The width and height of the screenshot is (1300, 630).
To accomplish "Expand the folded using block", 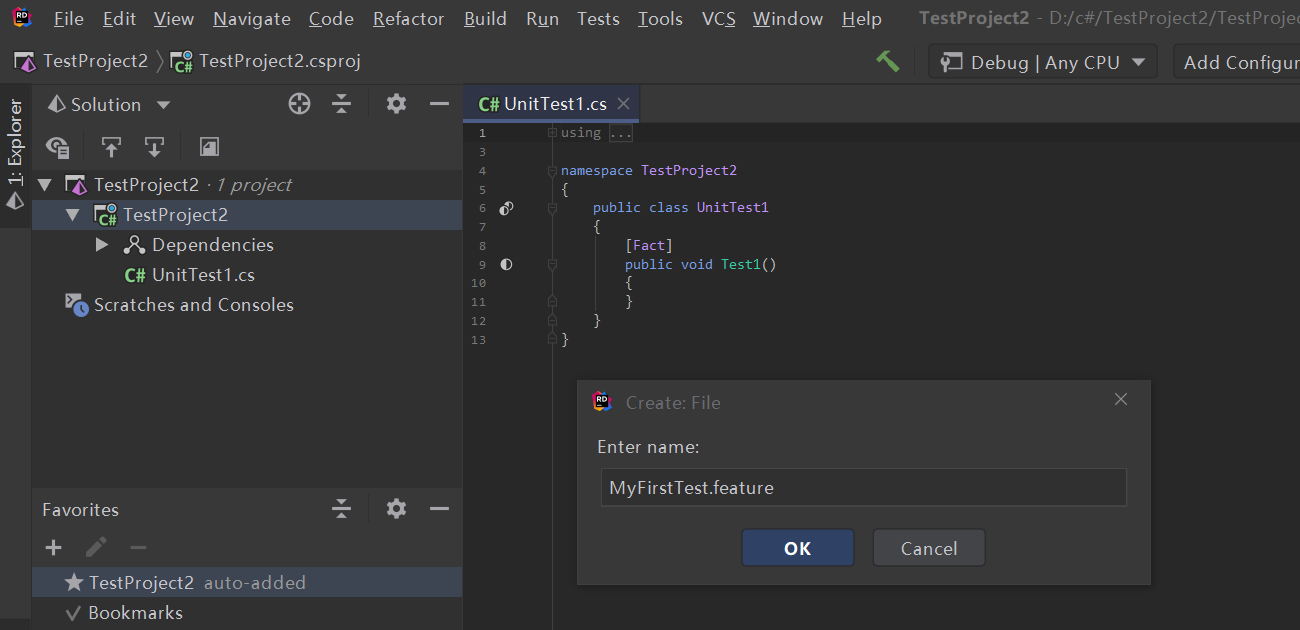I will (620, 132).
